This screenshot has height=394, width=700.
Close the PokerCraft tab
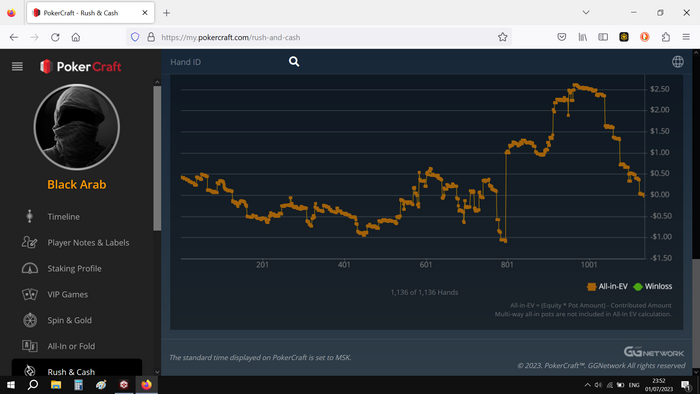[145, 13]
